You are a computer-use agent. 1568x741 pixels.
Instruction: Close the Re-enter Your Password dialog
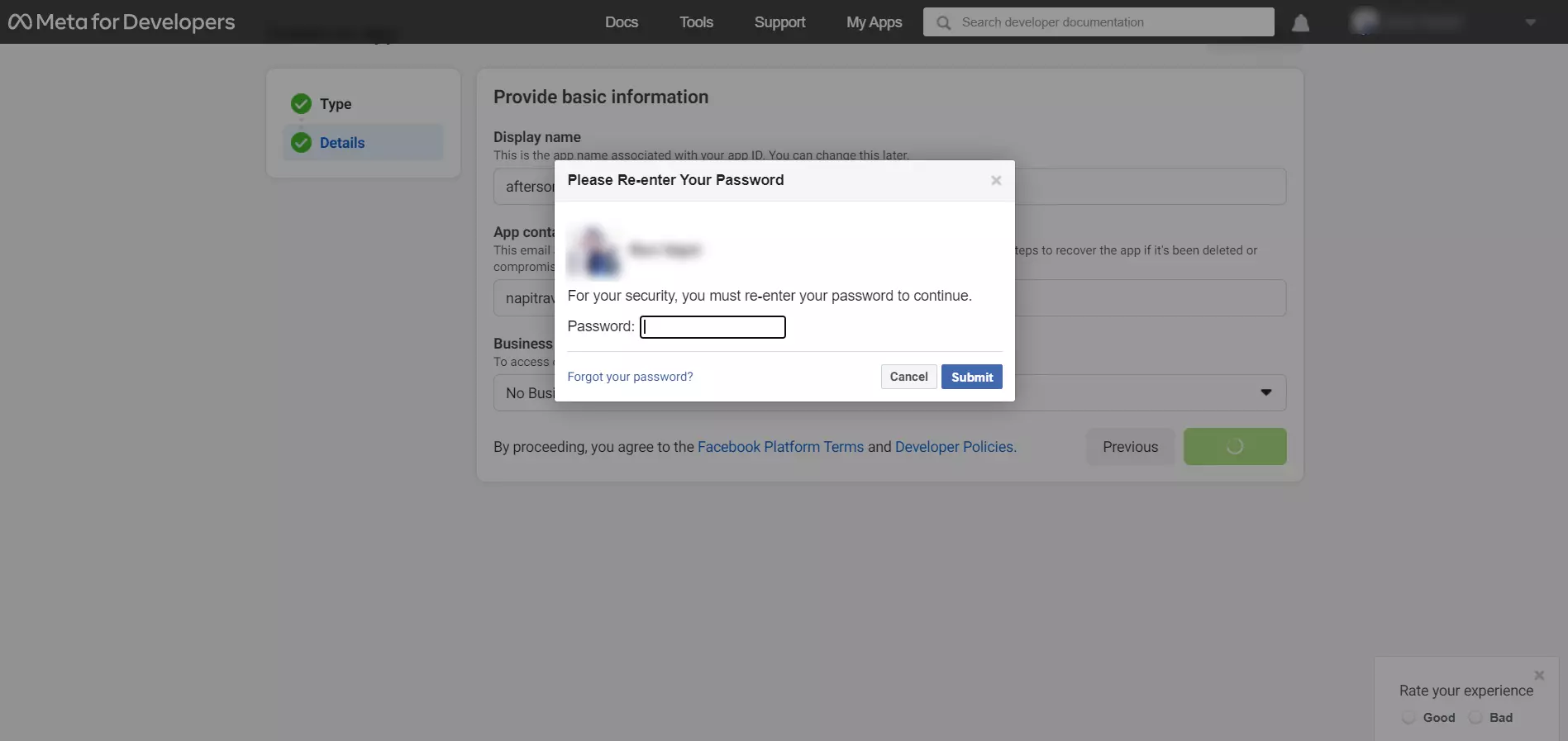996,180
